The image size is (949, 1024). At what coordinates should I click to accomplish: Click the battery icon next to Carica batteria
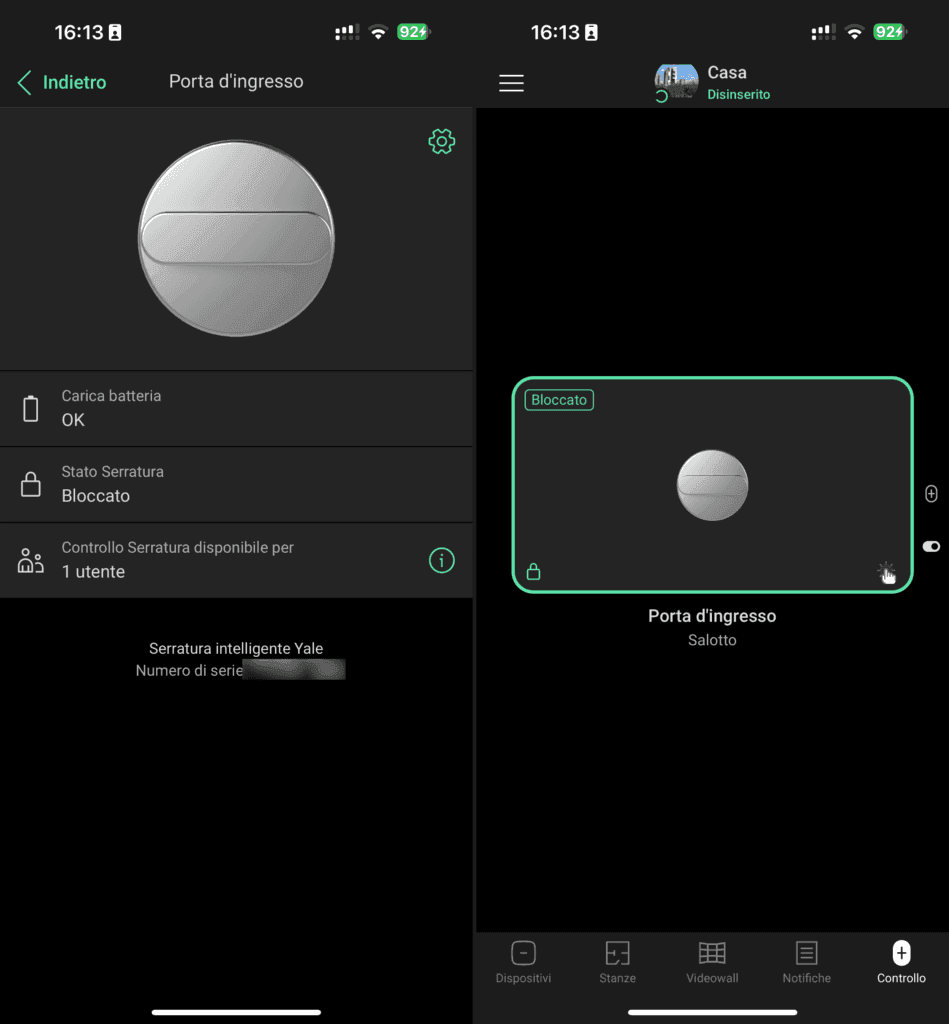(31, 408)
